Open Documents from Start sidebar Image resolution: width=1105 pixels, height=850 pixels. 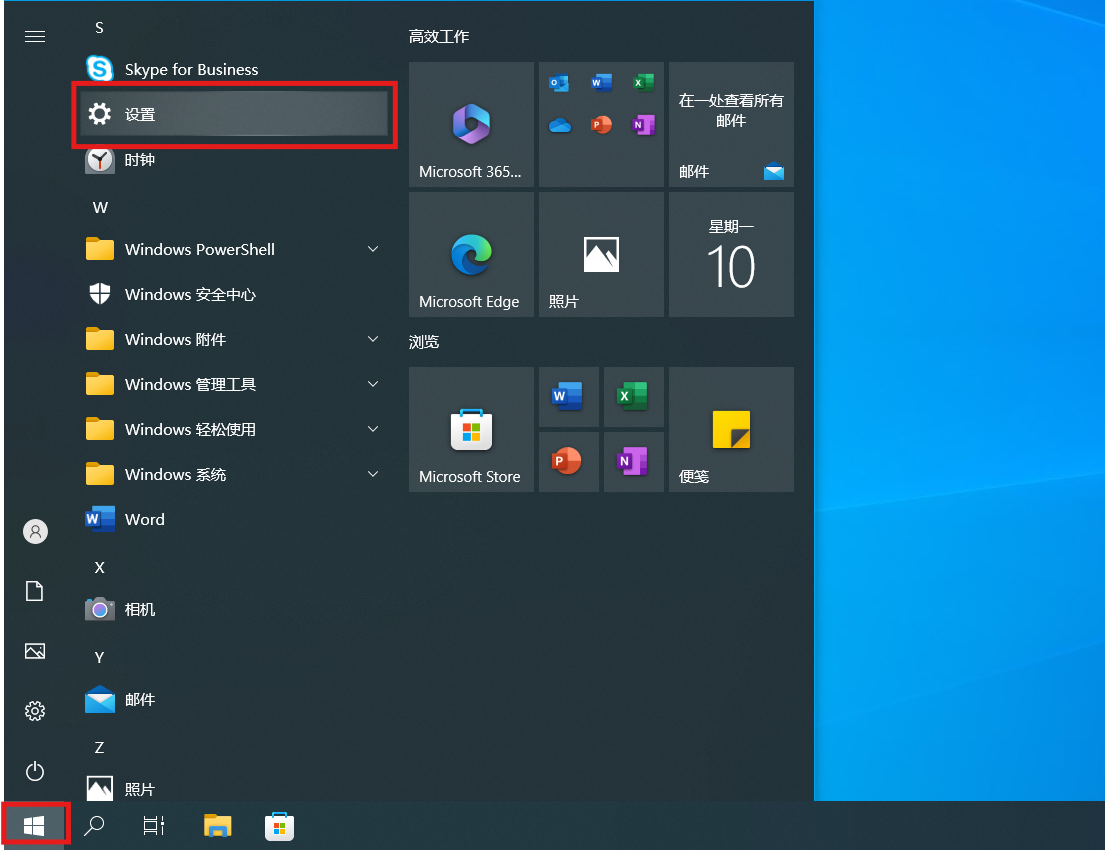[35, 591]
